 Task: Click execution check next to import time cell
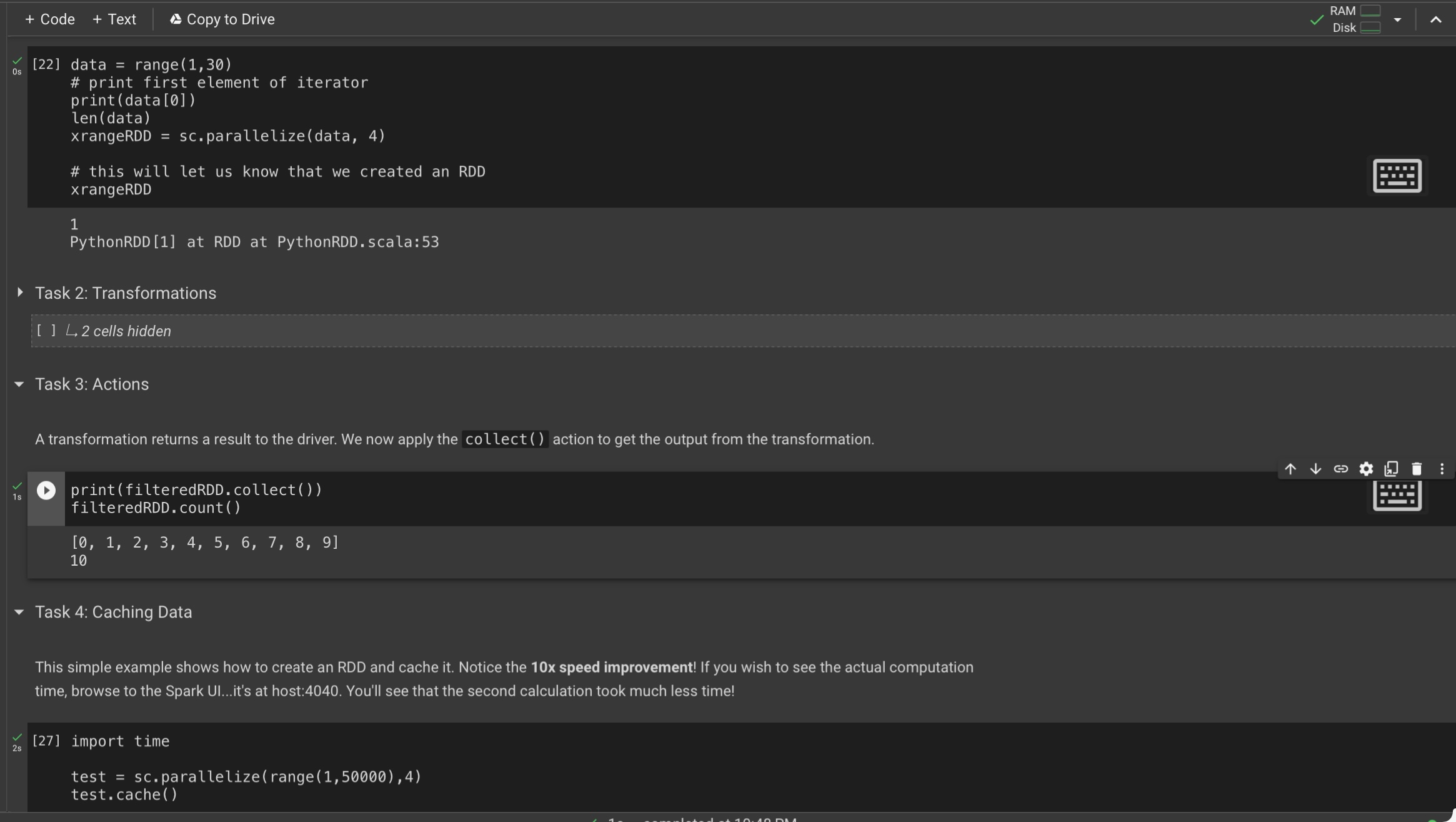pyautogui.click(x=16, y=738)
